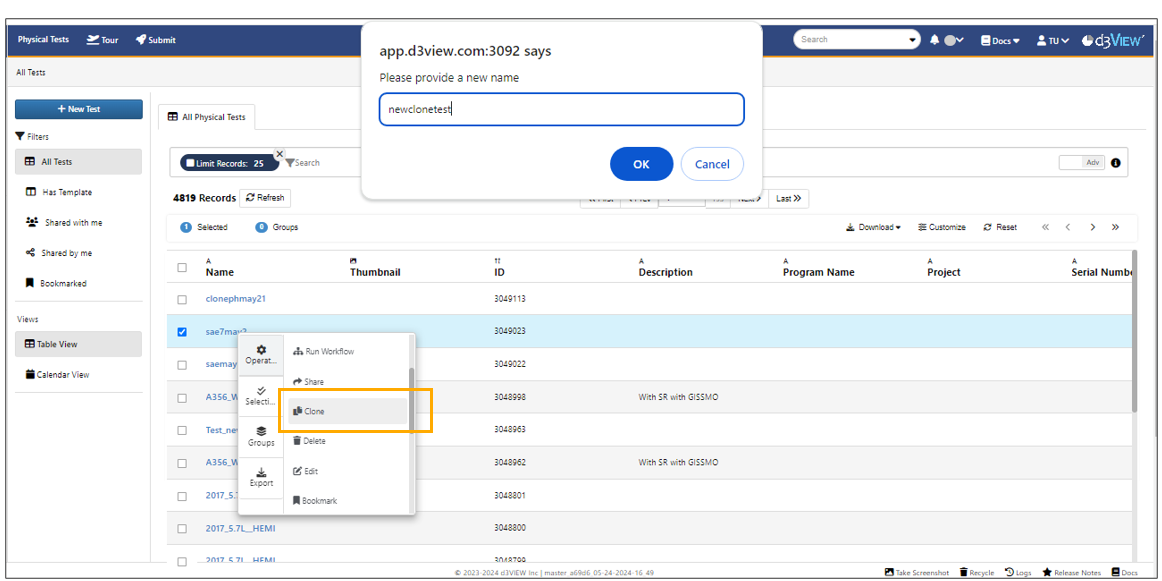Filter by Has Template

click(x=79, y=192)
